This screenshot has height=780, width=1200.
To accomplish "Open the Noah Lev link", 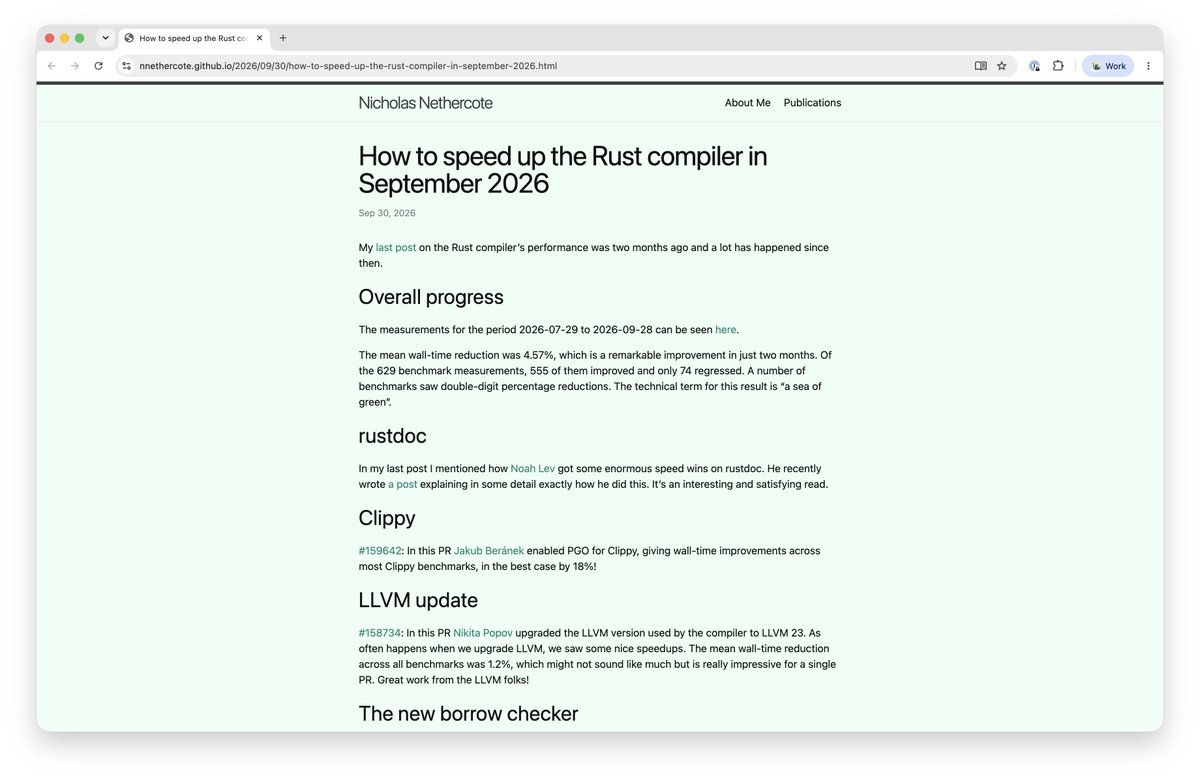I will [x=532, y=469].
